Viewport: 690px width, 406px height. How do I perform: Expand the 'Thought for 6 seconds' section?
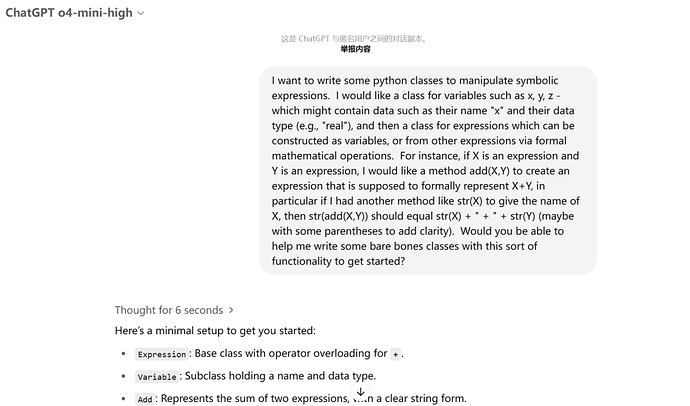coord(169,310)
